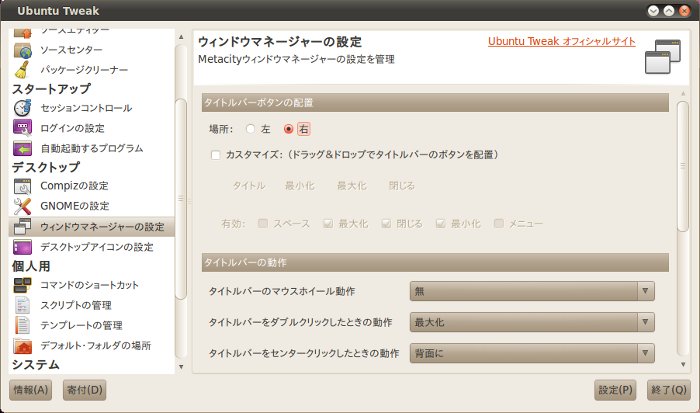
Task: Open the マウスホイール動作 dropdown
Action: coord(532,291)
